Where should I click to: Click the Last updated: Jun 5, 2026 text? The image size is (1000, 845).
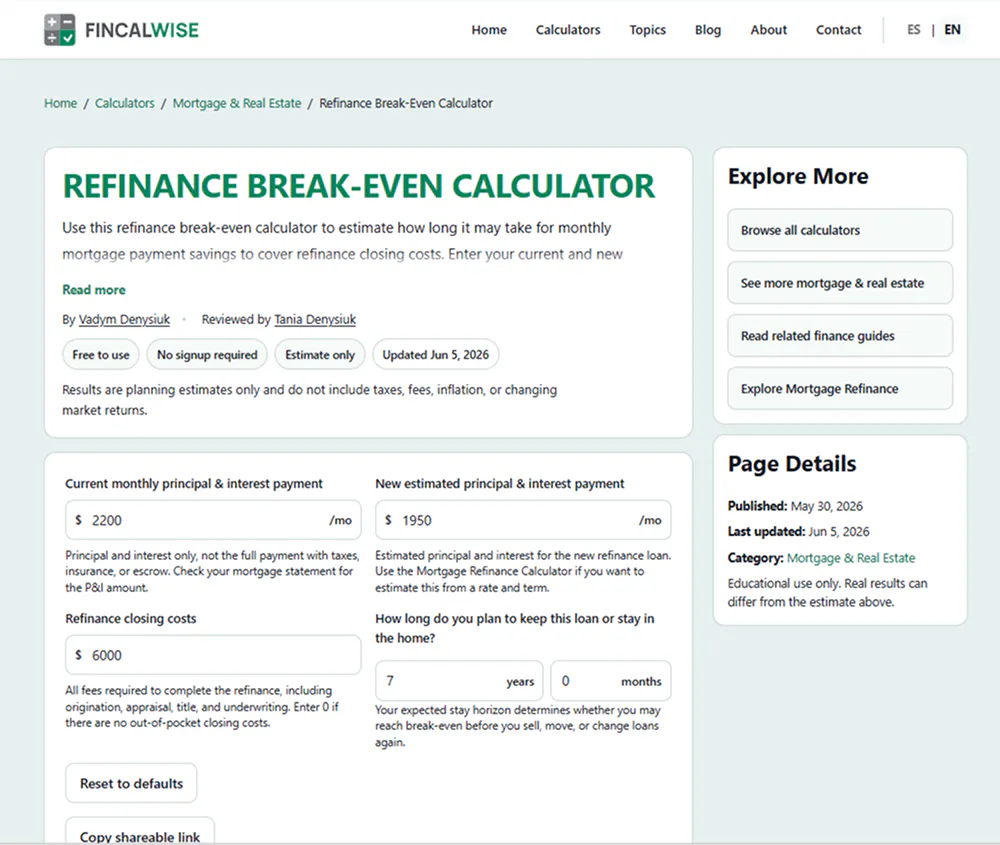click(798, 532)
